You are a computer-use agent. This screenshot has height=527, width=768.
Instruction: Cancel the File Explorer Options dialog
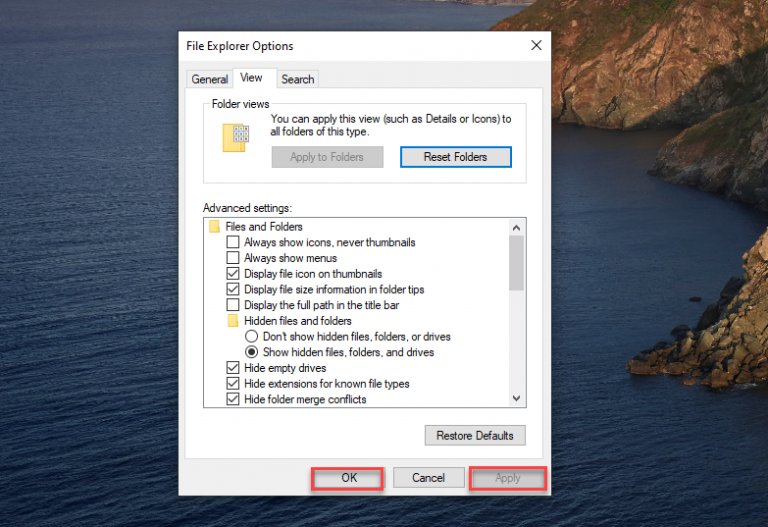429,478
